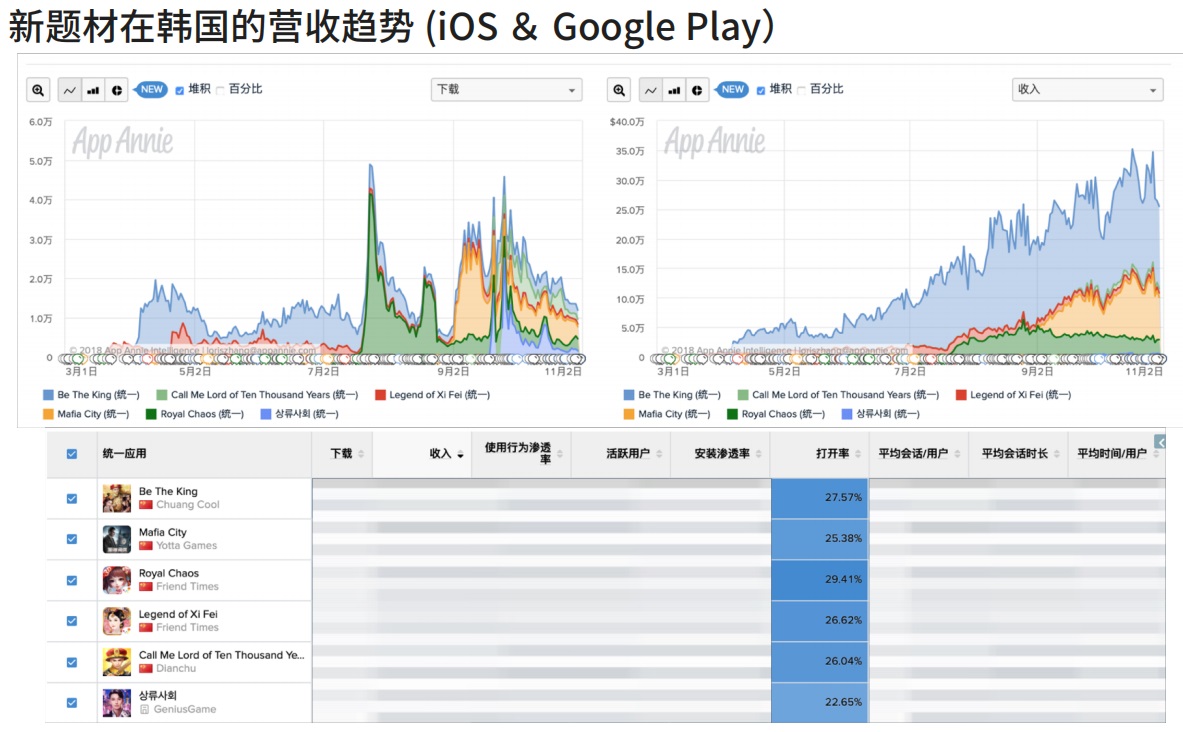
Task: Select line chart icon on revenue chart
Action: point(650,90)
